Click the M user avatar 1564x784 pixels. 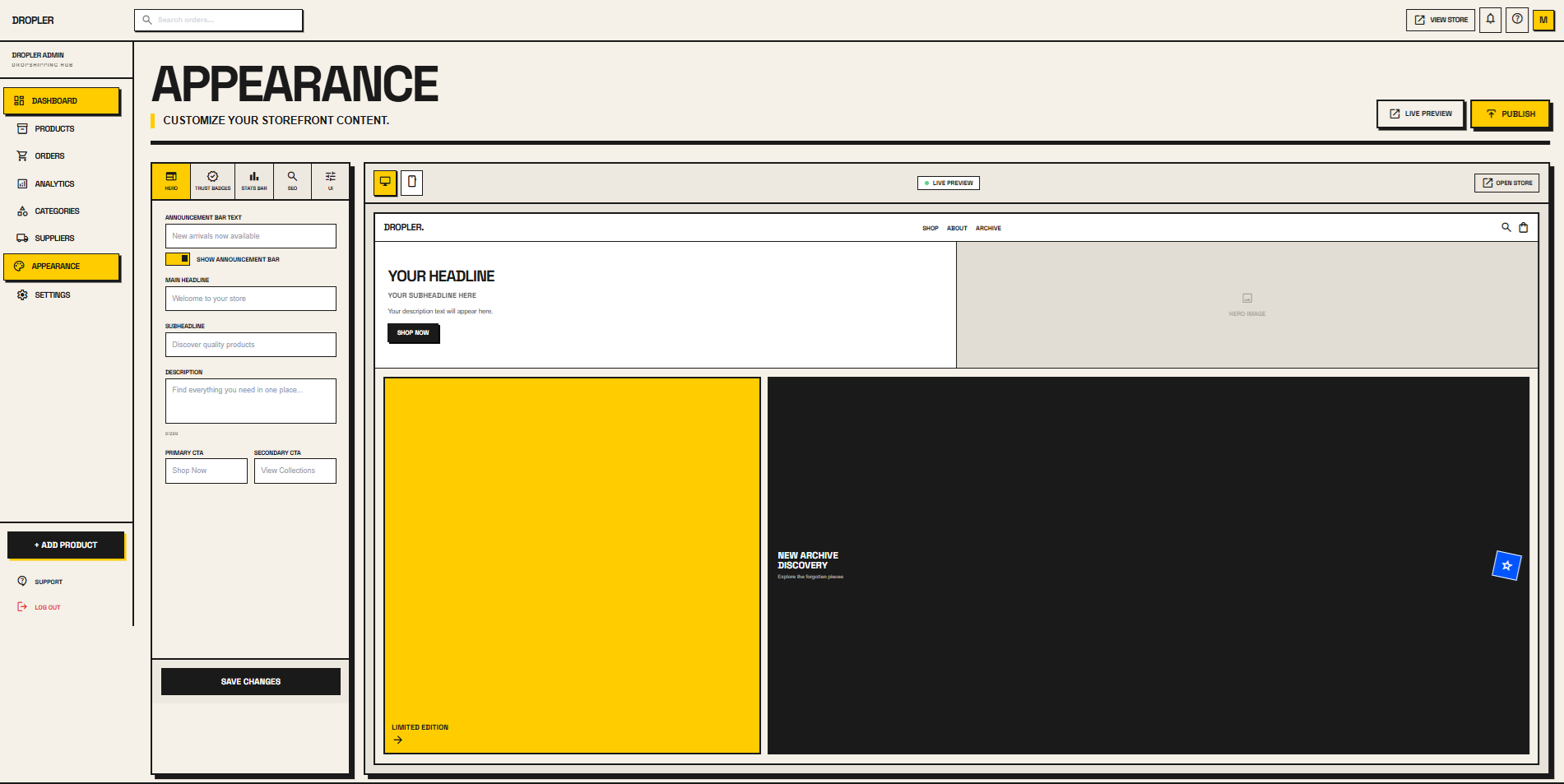(x=1544, y=19)
